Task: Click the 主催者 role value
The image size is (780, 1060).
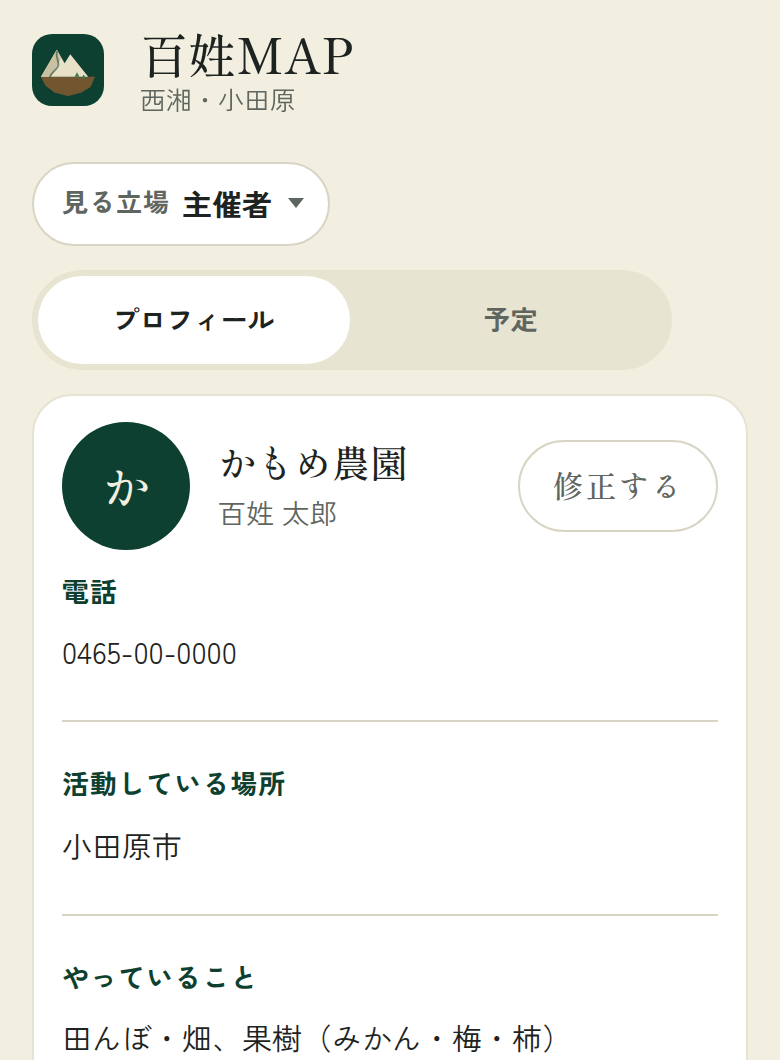Action: pyautogui.click(x=227, y=204)
